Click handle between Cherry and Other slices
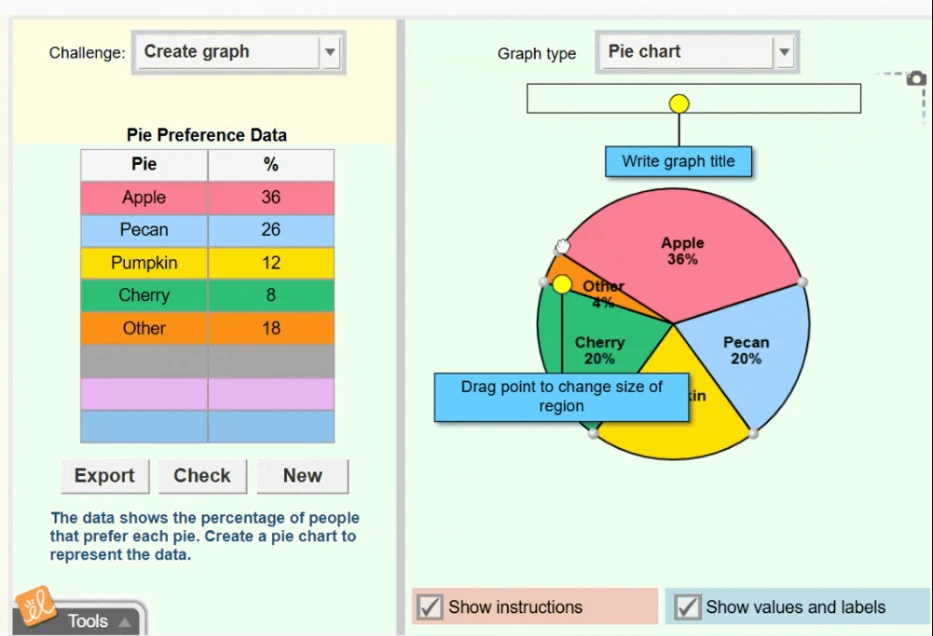This screenshot has height=636, width=933. [543, 282]
